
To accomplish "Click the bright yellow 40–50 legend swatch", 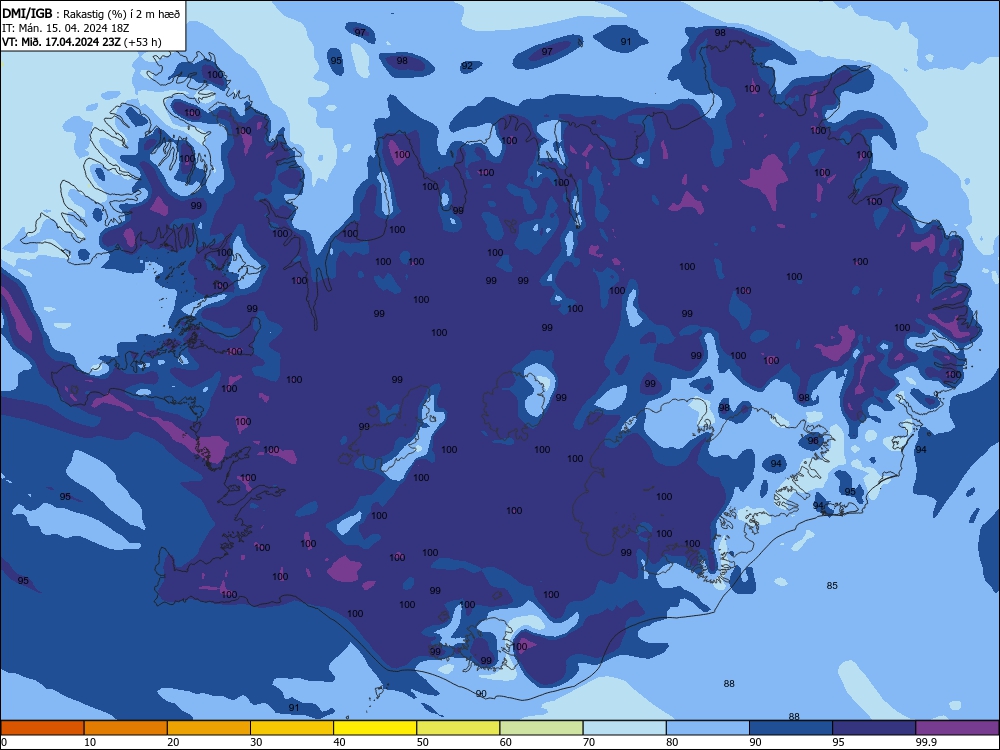I will pyautogui.click(x=375, y=728).
